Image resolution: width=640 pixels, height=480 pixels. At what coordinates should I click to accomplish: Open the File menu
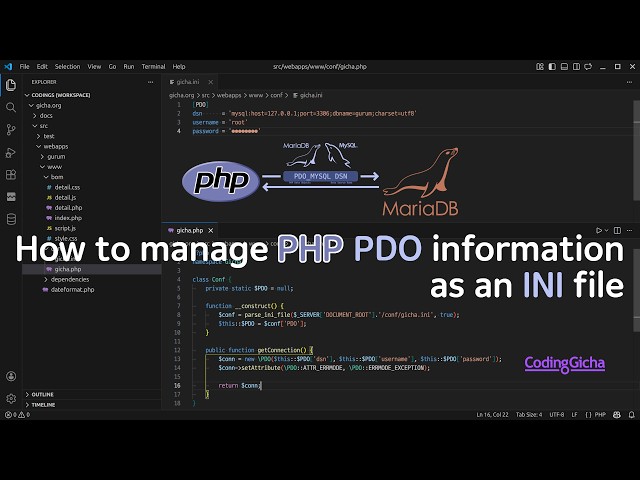tap(24, 67)
